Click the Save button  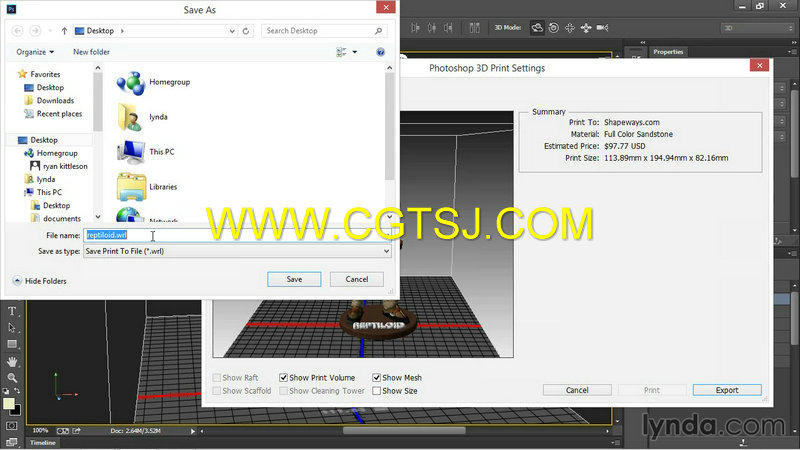pyautogui.click(x=294, y=279)
